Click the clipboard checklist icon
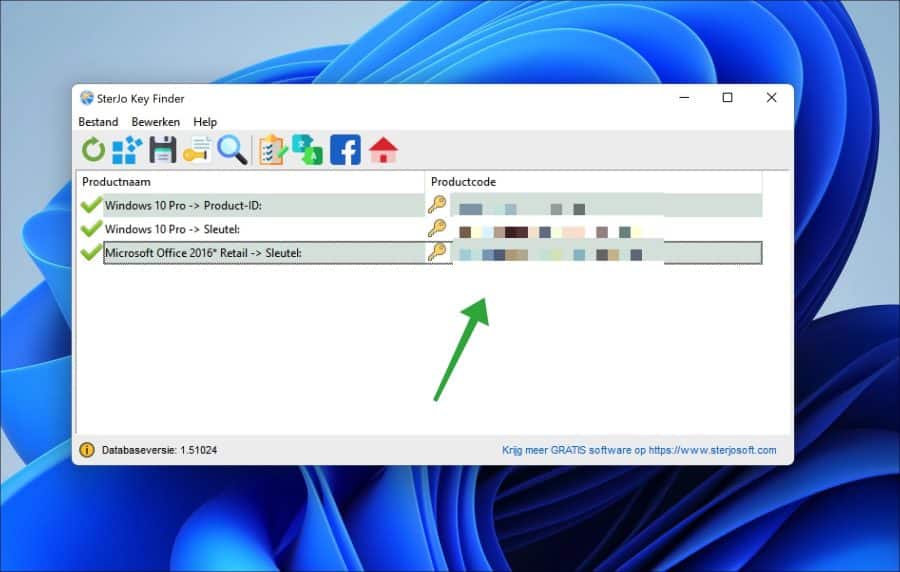 click(272, 150)
